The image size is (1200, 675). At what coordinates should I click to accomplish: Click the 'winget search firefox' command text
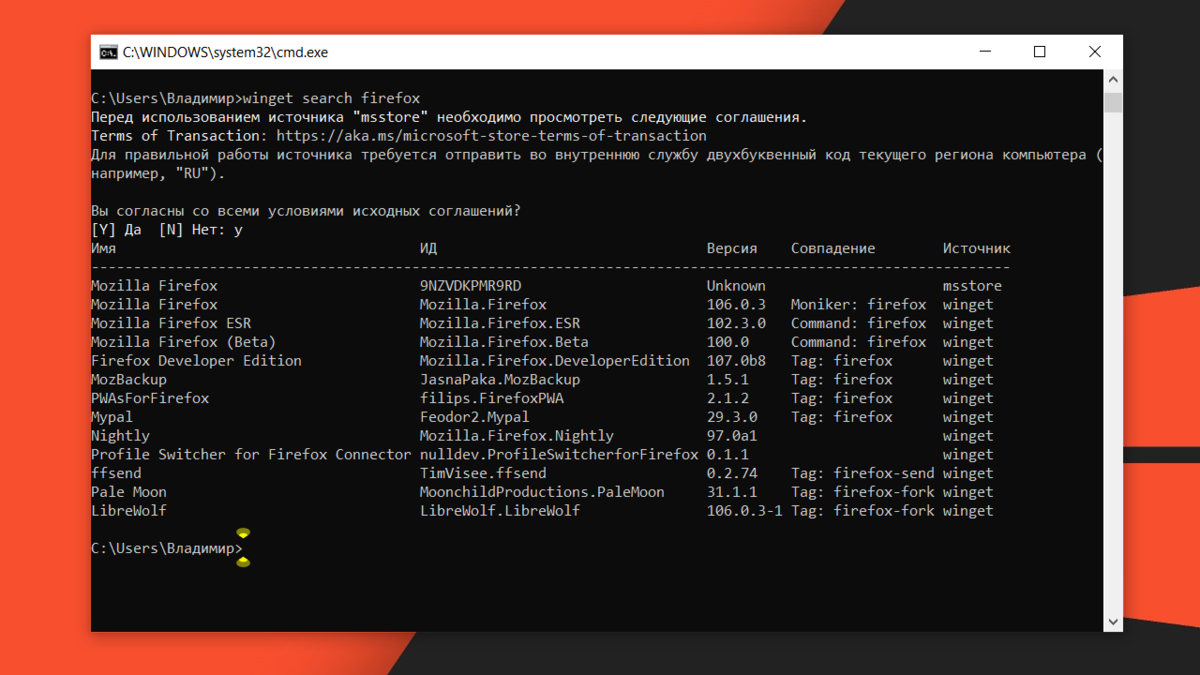pyautogui.click(x=331, y=98)
